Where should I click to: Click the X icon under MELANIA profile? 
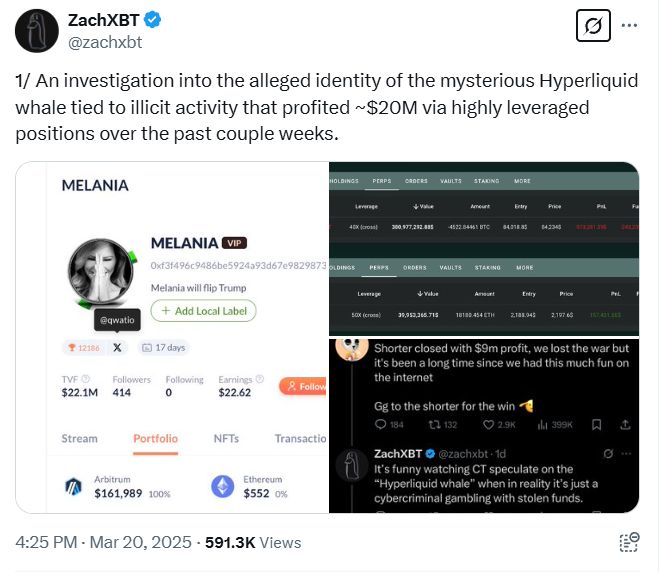point(117,348)
